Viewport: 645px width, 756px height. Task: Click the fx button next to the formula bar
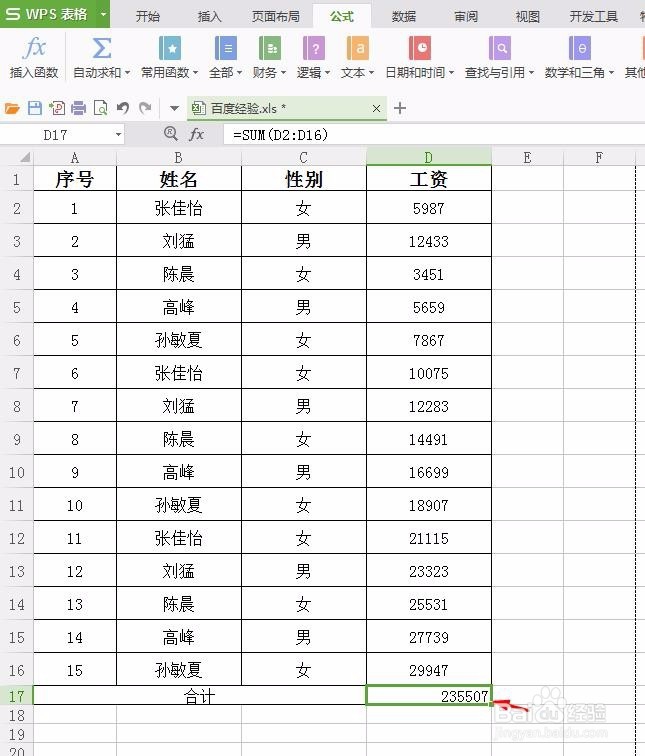click(196, 134)
